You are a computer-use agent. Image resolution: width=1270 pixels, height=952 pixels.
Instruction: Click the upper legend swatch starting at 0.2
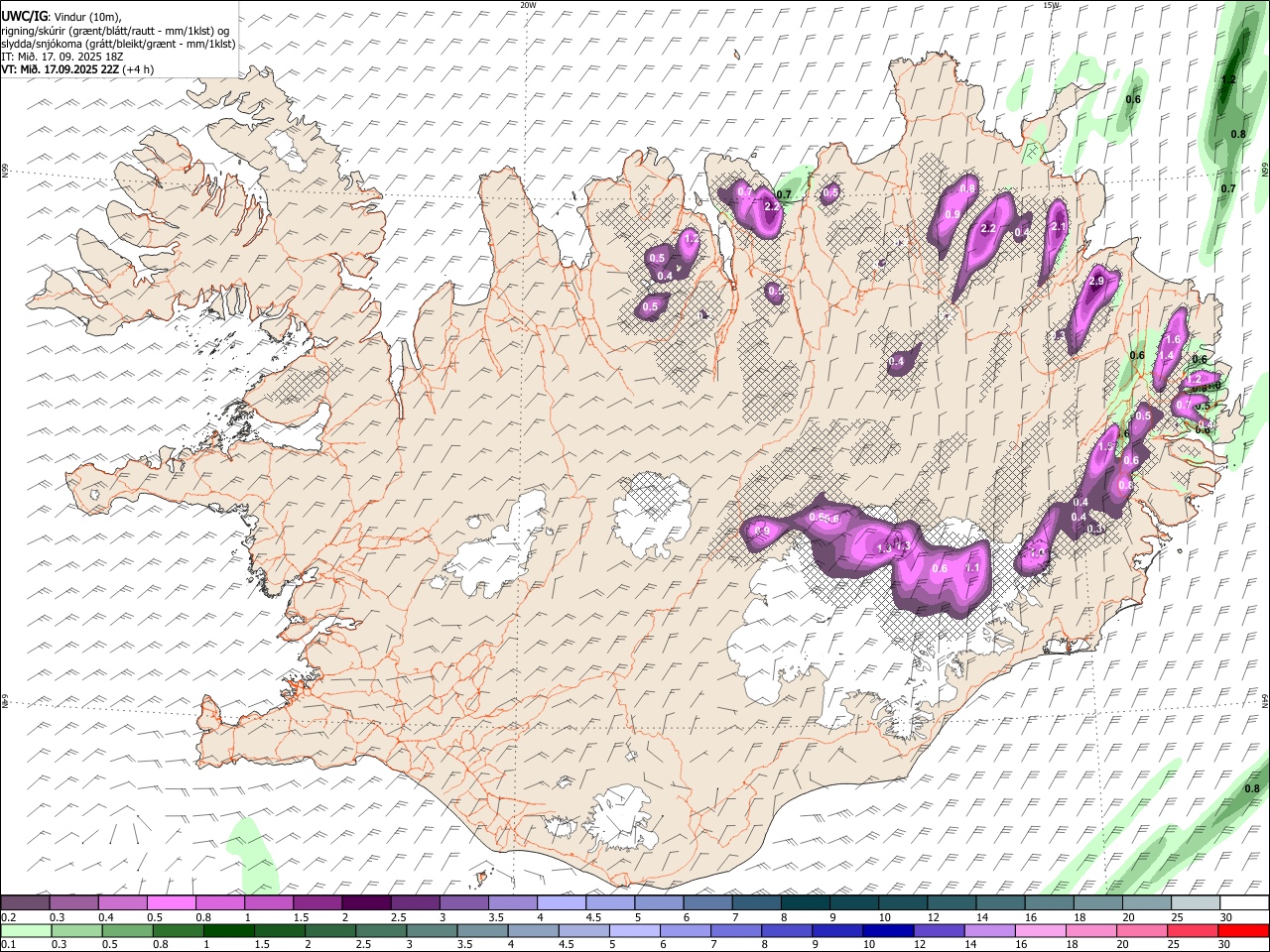(25, 903)
